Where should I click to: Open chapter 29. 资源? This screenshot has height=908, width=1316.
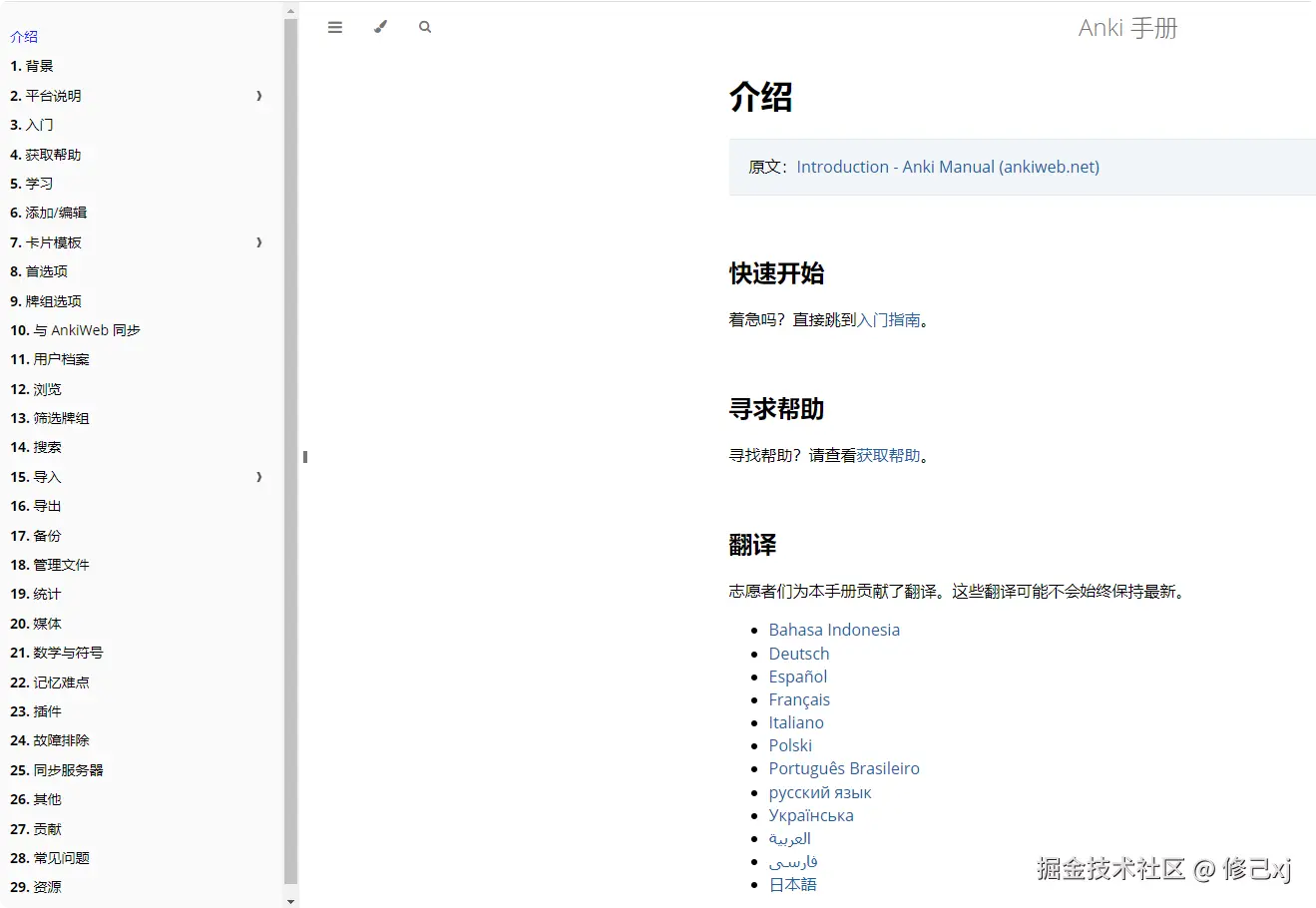(x=36, y=887)
